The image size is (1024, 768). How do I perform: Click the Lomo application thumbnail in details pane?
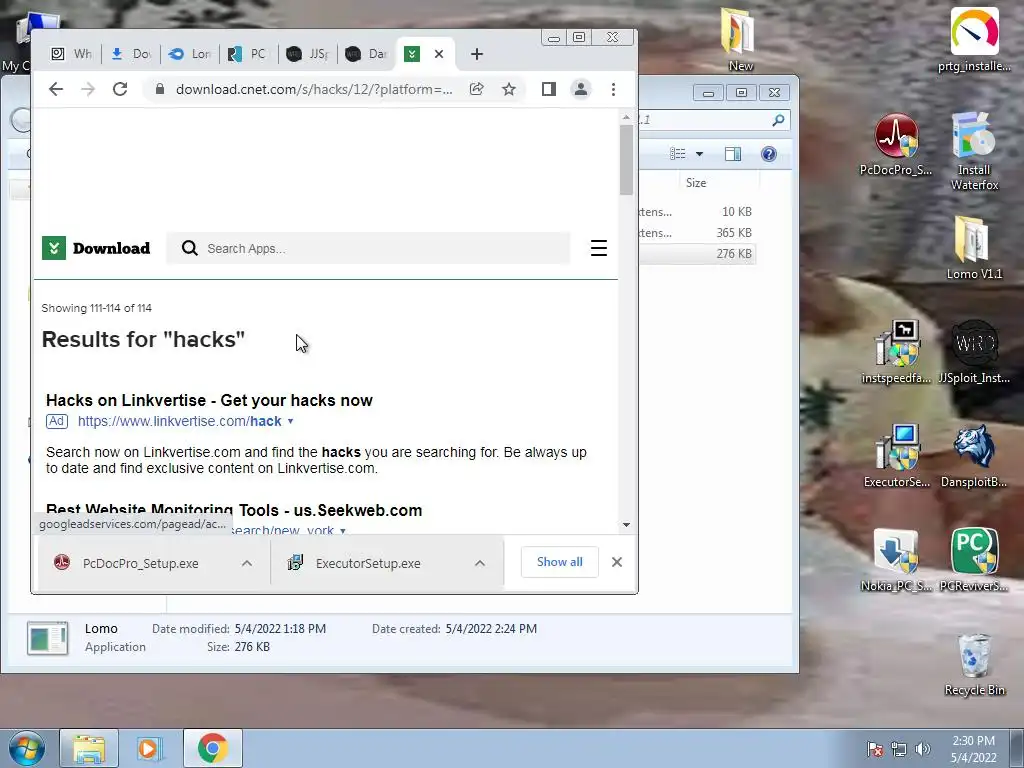(x=47, y=638)
